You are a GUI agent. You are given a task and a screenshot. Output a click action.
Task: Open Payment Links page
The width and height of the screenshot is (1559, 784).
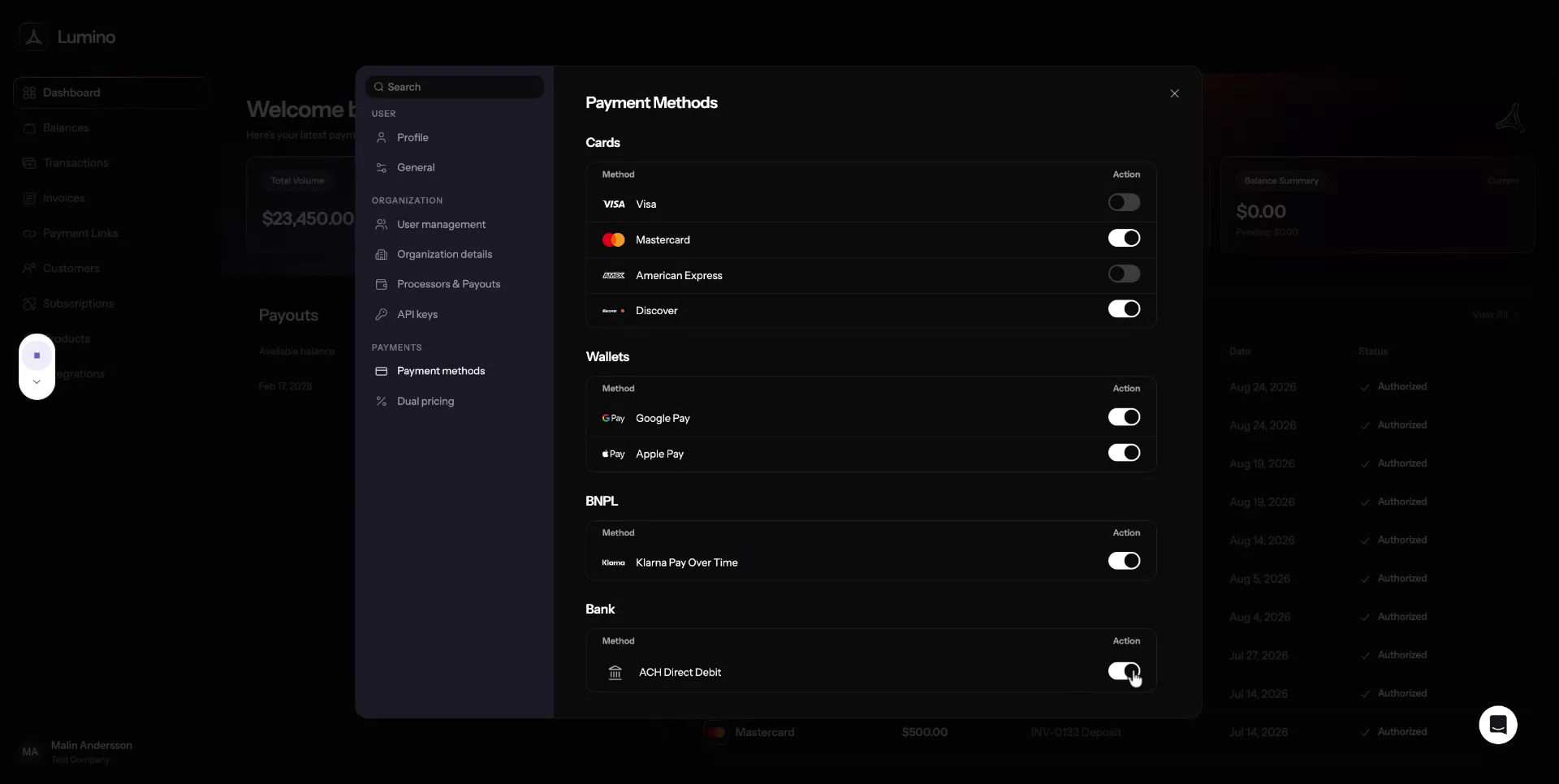(x=110, y=234)
